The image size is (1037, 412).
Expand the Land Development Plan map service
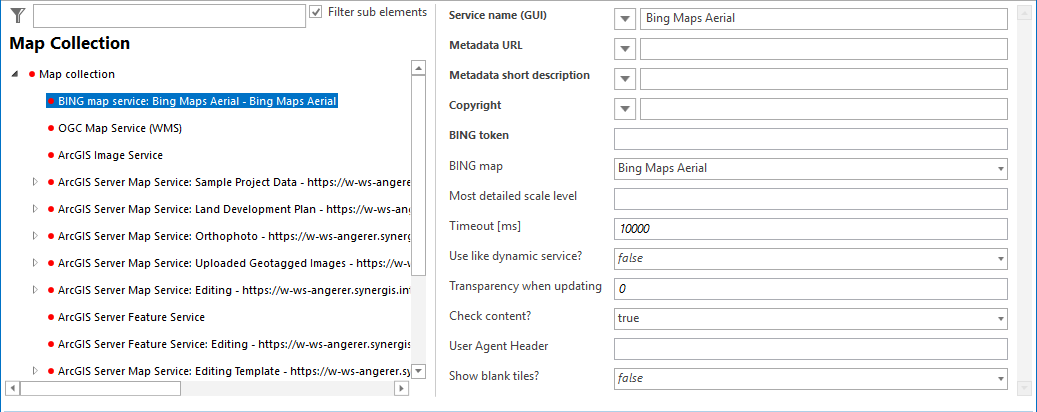point(36,209)
